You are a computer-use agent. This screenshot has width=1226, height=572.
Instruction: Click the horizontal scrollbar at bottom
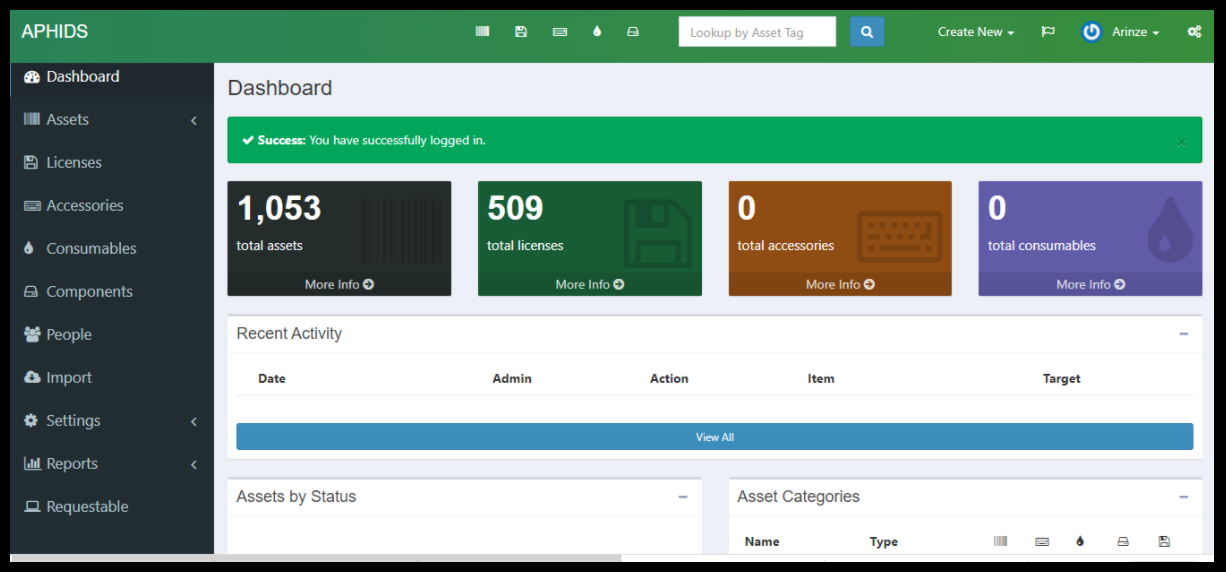click(x=316, y=558)
